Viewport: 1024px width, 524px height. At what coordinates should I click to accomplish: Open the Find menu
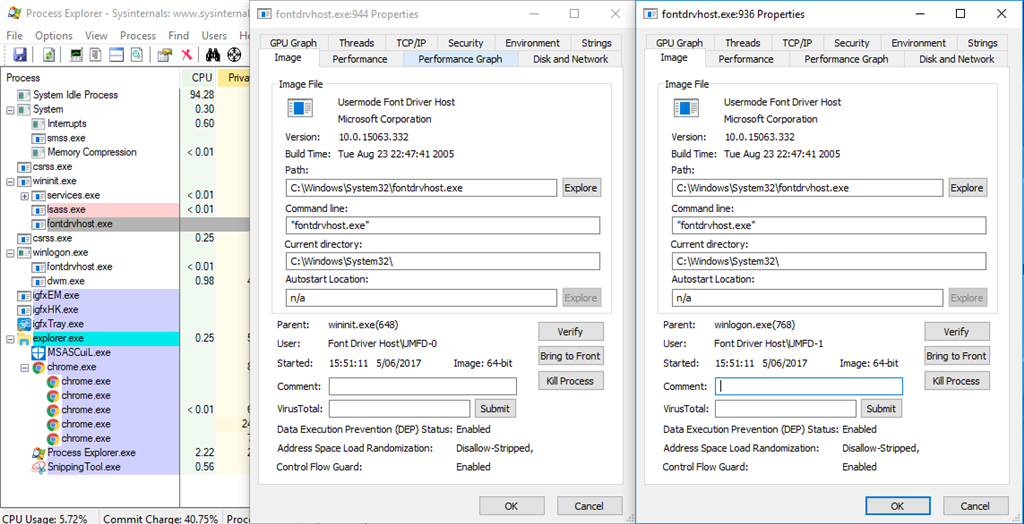[178, 35]
